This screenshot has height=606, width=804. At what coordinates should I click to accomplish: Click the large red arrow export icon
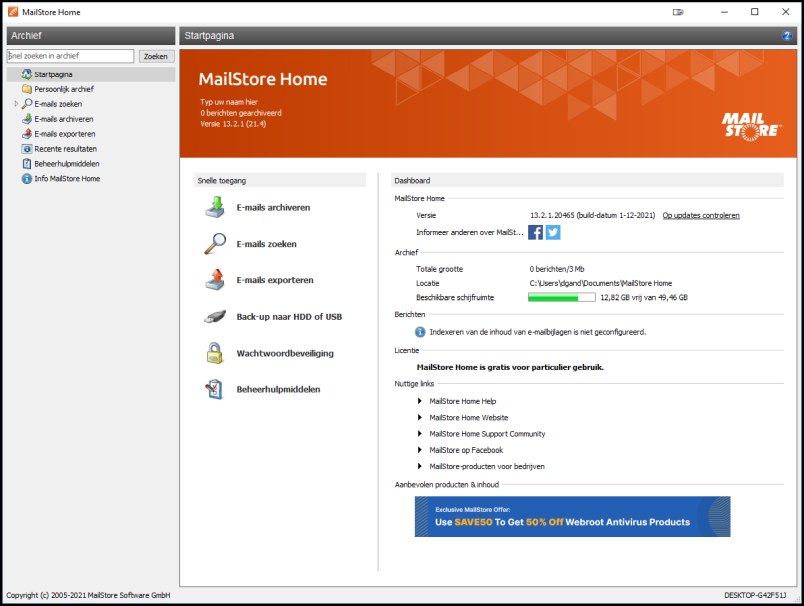point(215,280)
